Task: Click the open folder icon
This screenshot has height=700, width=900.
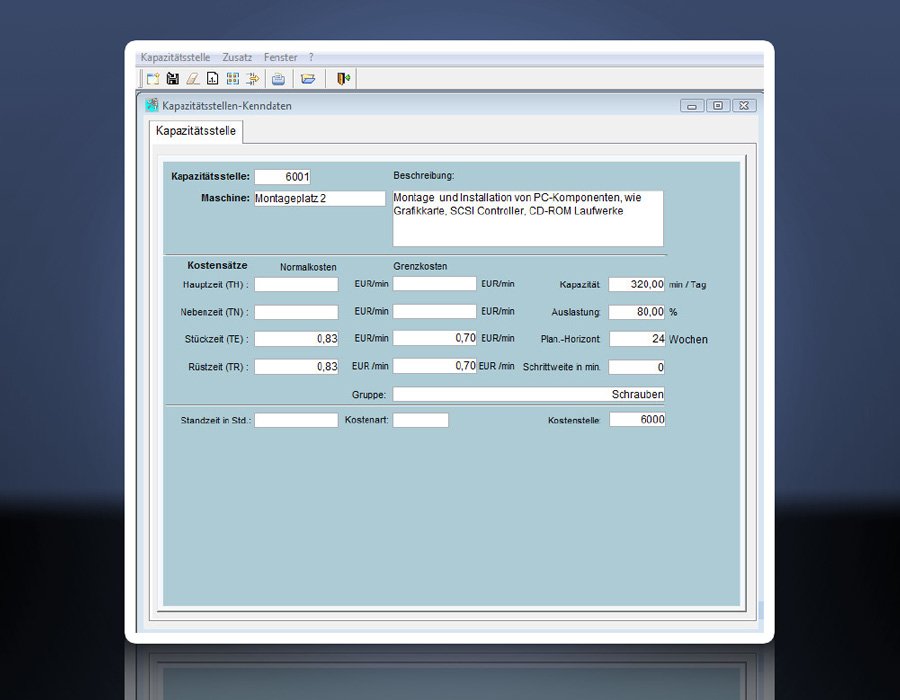Action: coord(308,79)
